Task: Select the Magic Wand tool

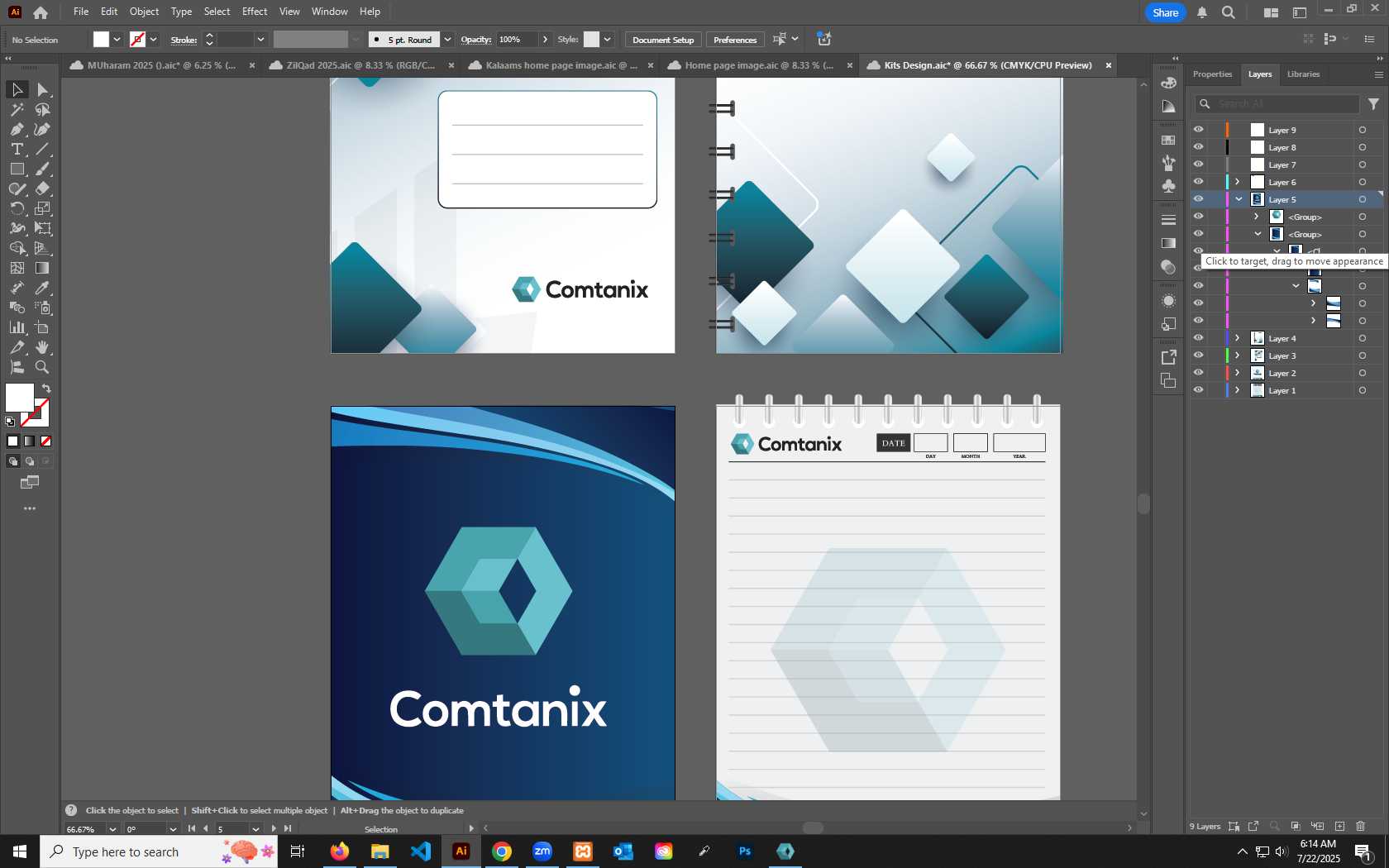Action: point(17,109)
